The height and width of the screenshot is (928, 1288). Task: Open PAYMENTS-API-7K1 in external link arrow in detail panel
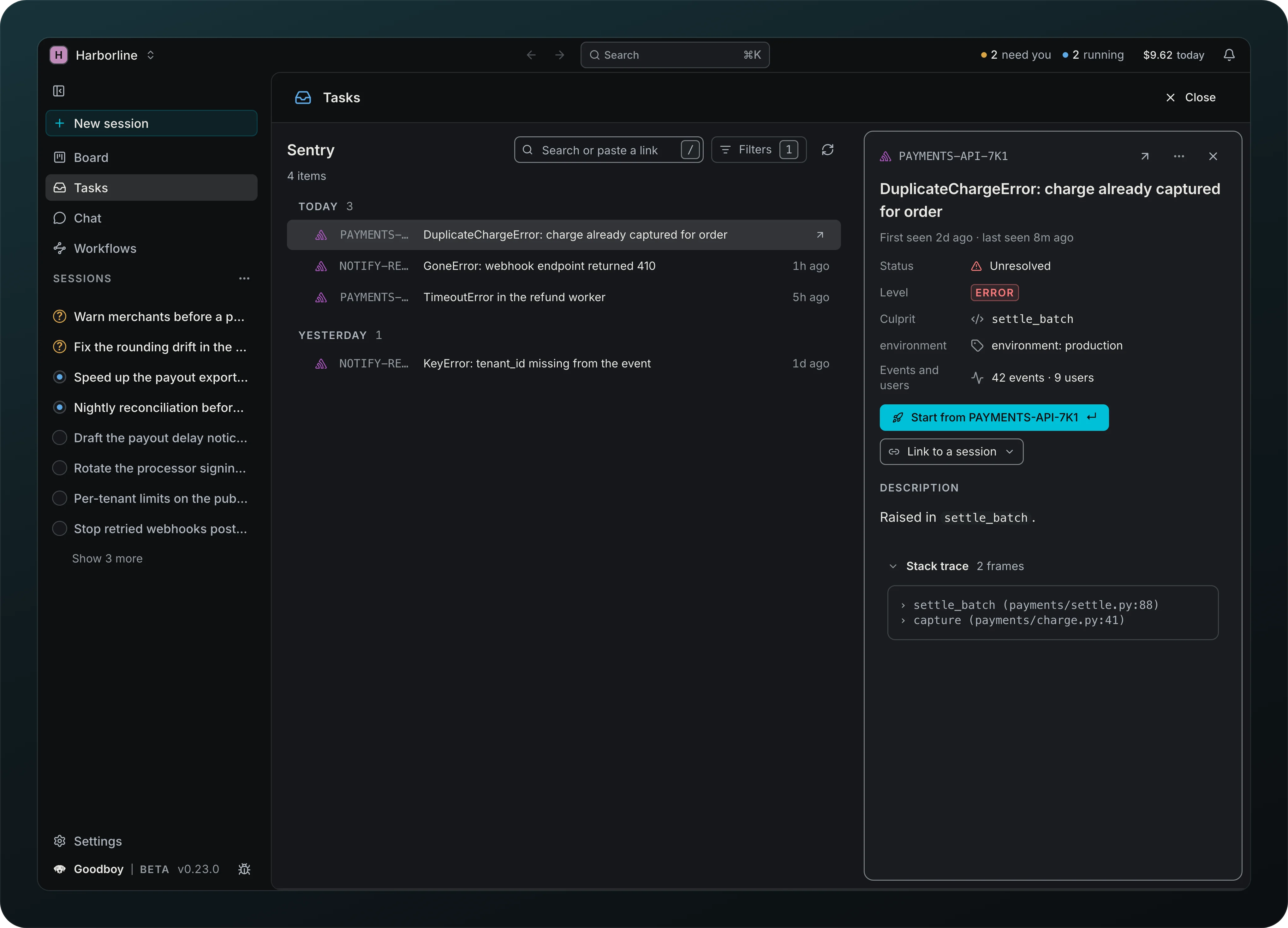click(x=1145, y=156)
